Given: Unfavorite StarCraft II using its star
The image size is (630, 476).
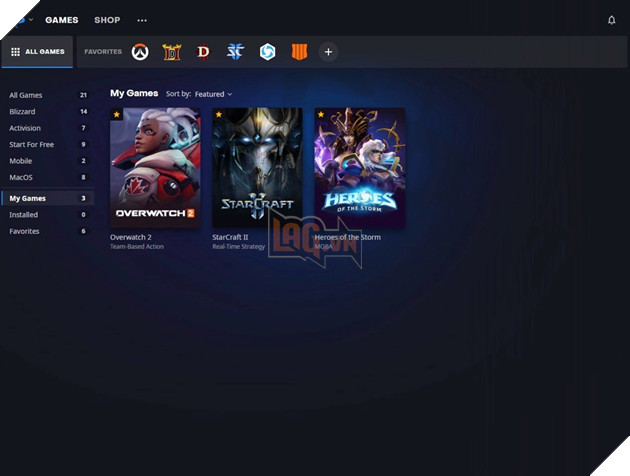Looking at the screenshot, I should tap(219, 115).
